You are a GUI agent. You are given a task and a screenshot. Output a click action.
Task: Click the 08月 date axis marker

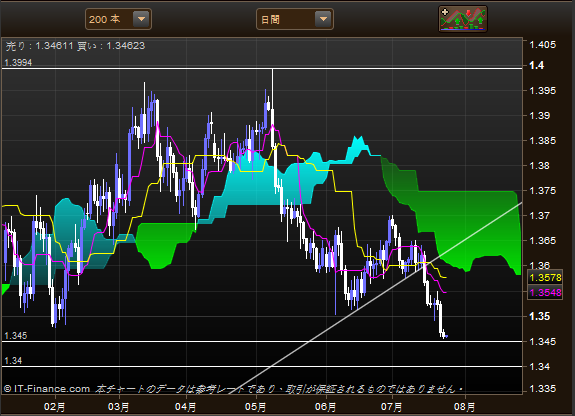pyautogui.click(x=465, y=407)
